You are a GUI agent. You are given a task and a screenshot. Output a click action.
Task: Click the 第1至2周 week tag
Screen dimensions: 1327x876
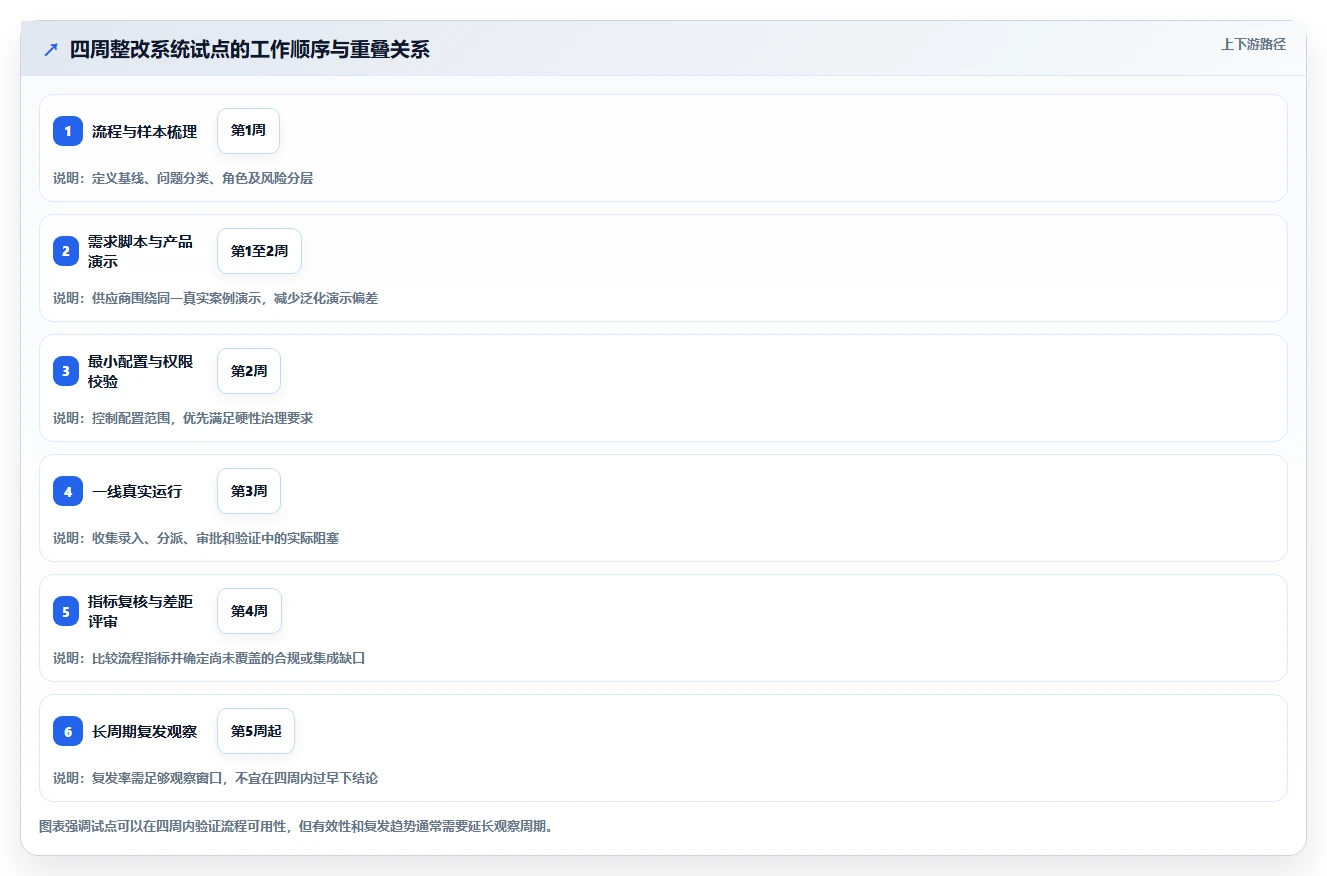(259, 251)
